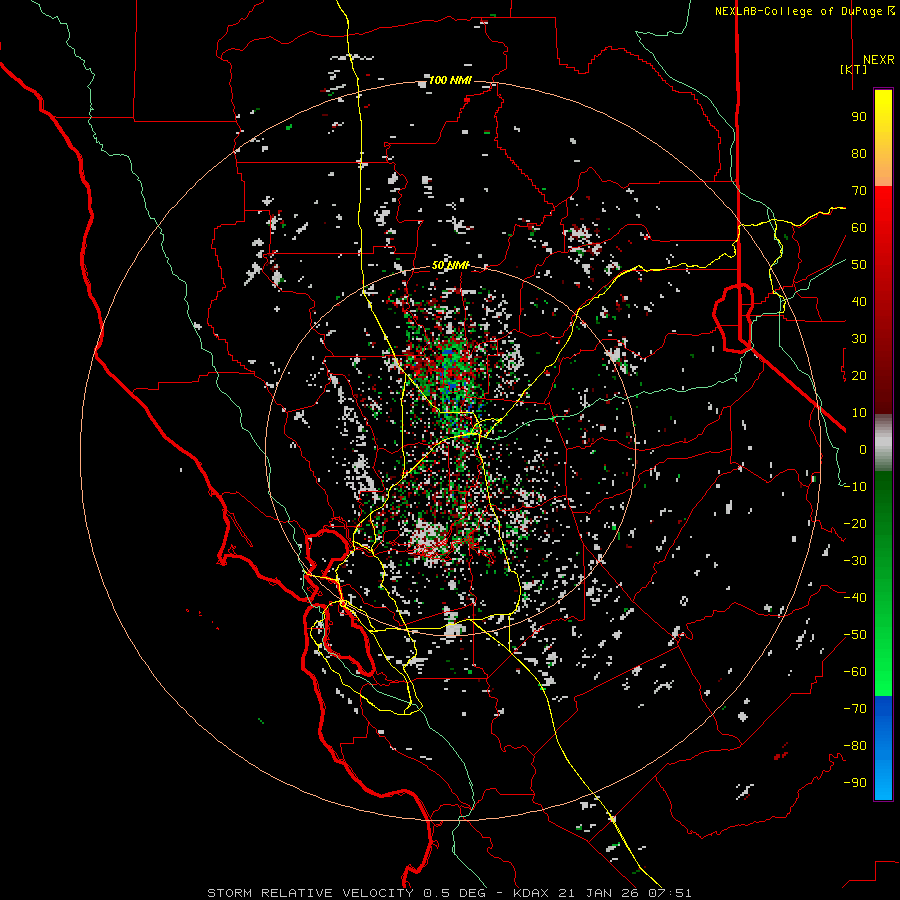The width and height of the screenshot is (900, 900).
Task: Click the 0.5 DEG elevation text in caption
Action: [455, 893]
